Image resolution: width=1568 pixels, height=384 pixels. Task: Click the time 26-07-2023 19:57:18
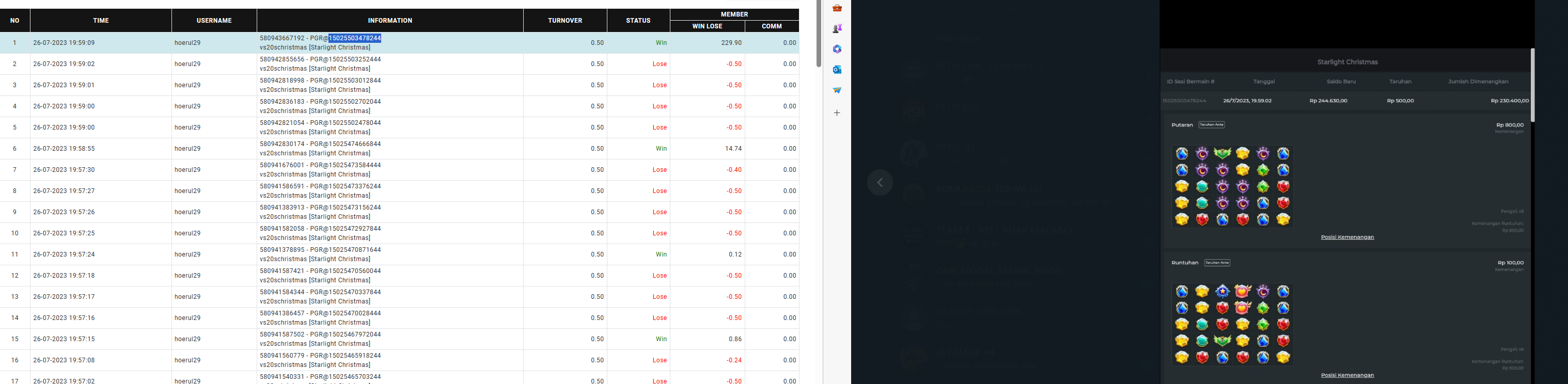click(64, 276)
